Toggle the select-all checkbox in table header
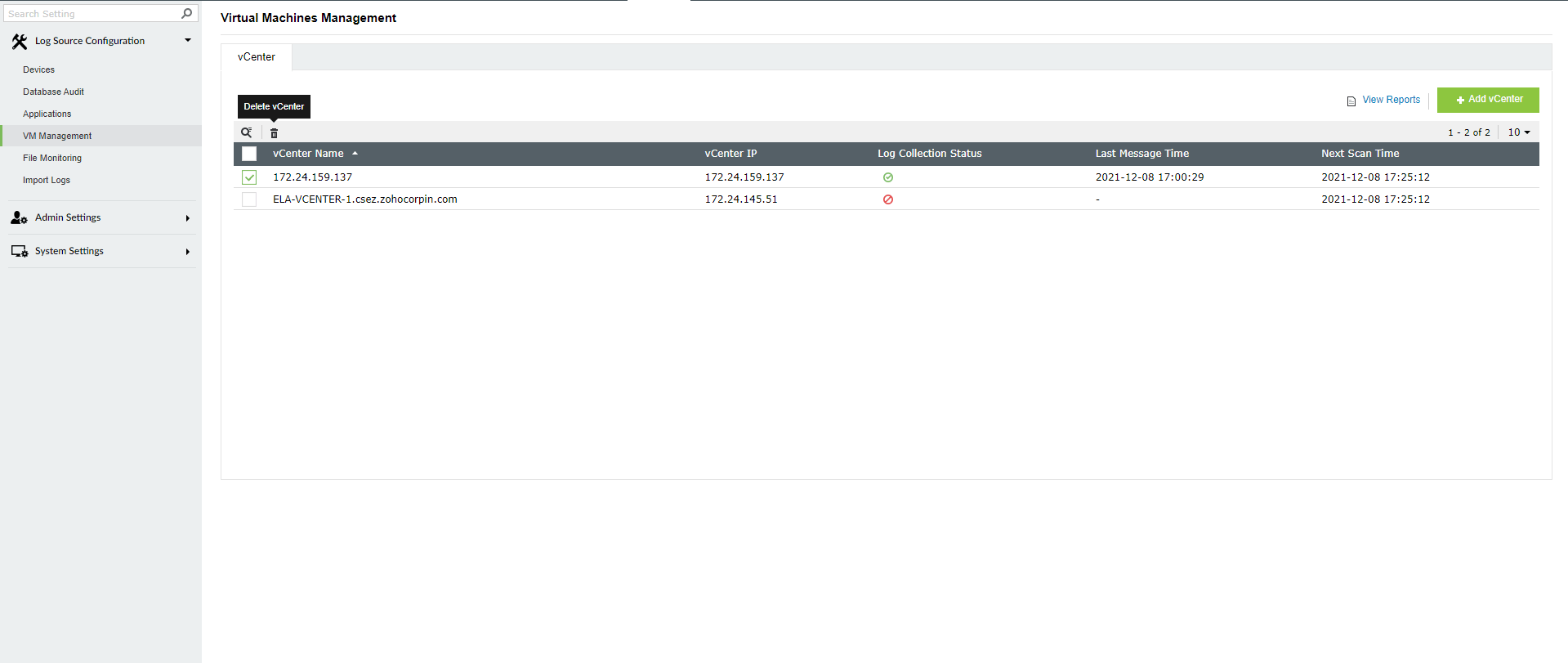This screenshot has height=663, width=1568. 249,154
